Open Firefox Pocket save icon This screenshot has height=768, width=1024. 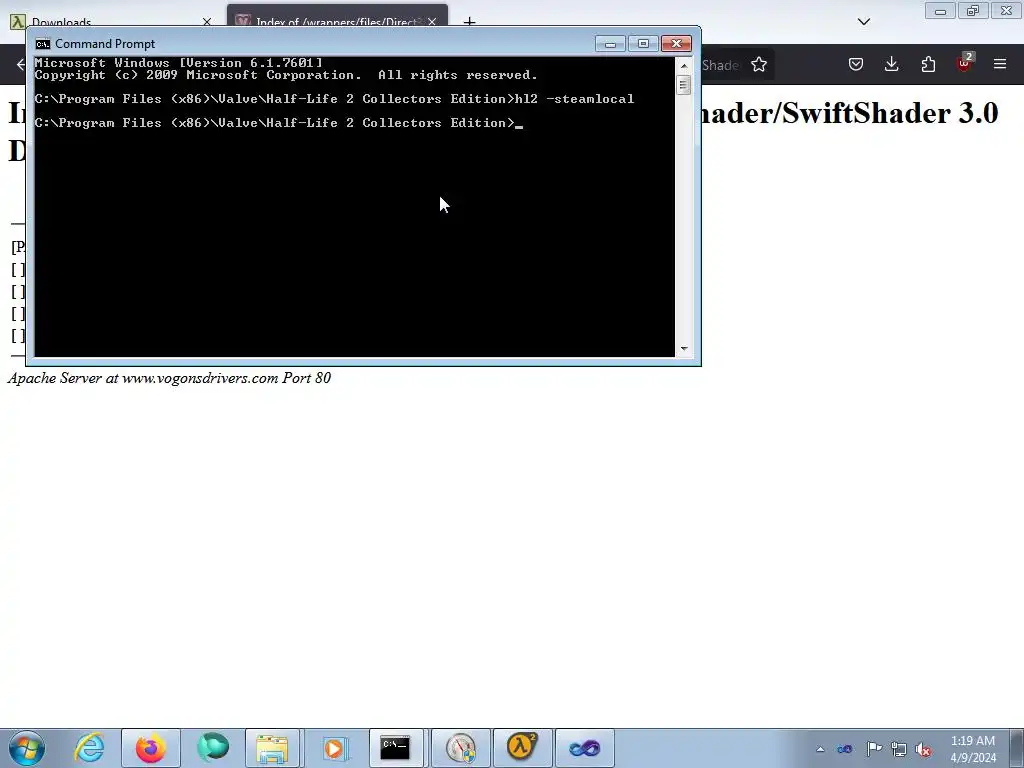[856, 64]
